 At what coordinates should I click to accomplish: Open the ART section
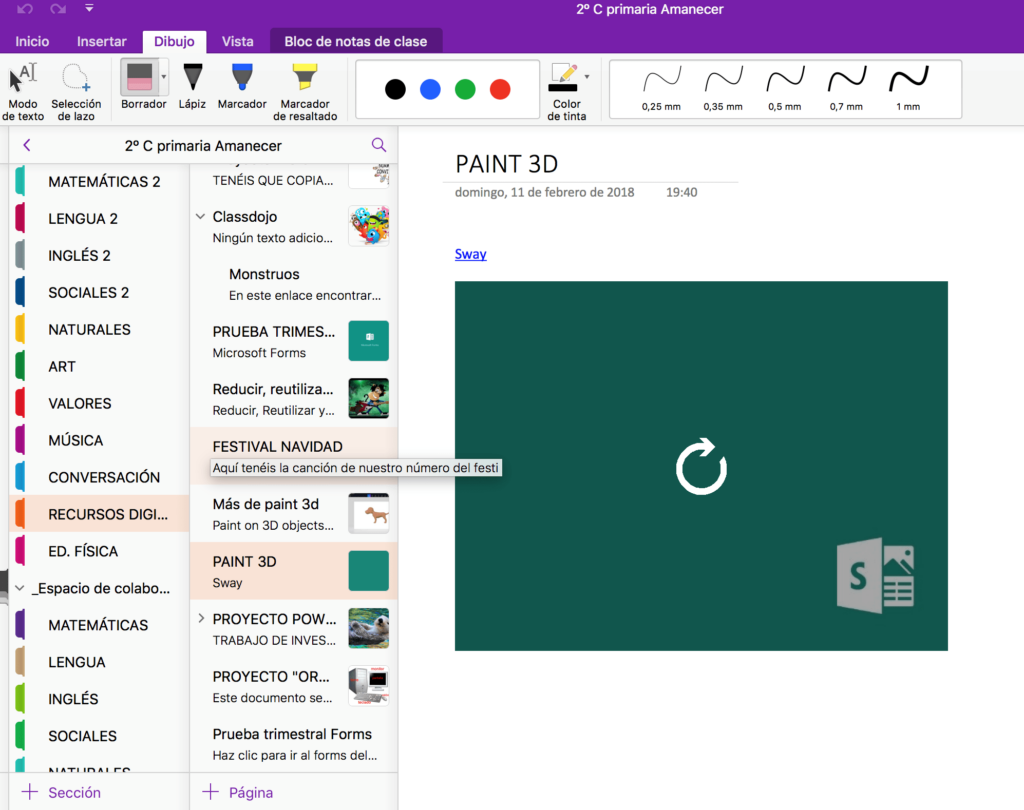tap(99, 366)
